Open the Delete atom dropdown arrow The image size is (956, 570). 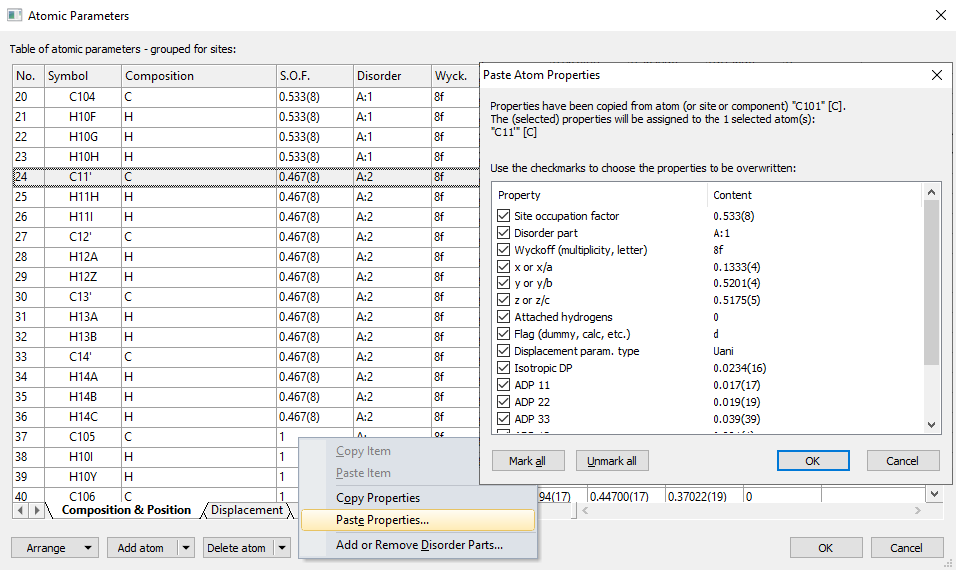283,548
